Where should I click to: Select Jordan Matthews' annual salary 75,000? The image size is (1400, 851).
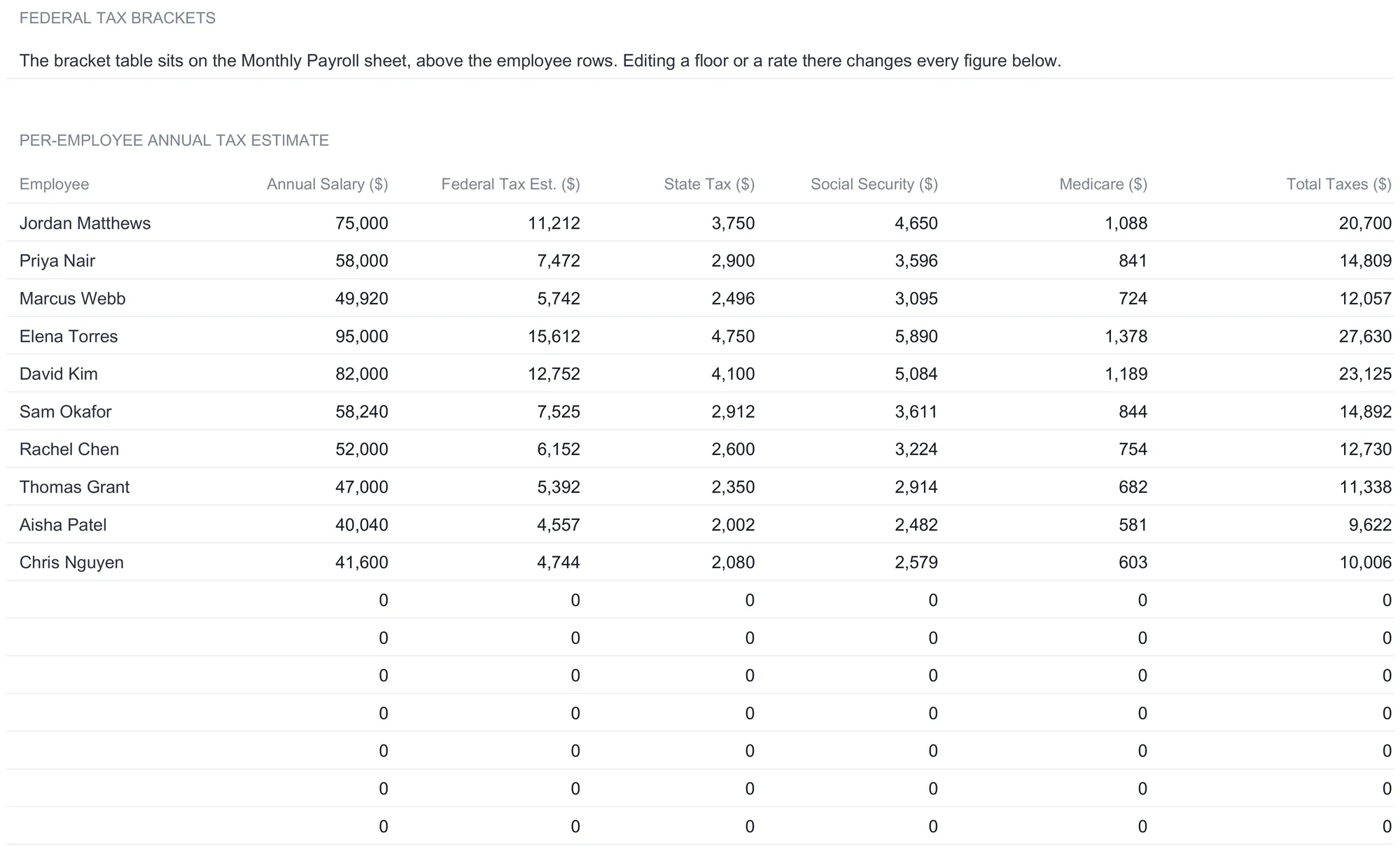[362, 223]
